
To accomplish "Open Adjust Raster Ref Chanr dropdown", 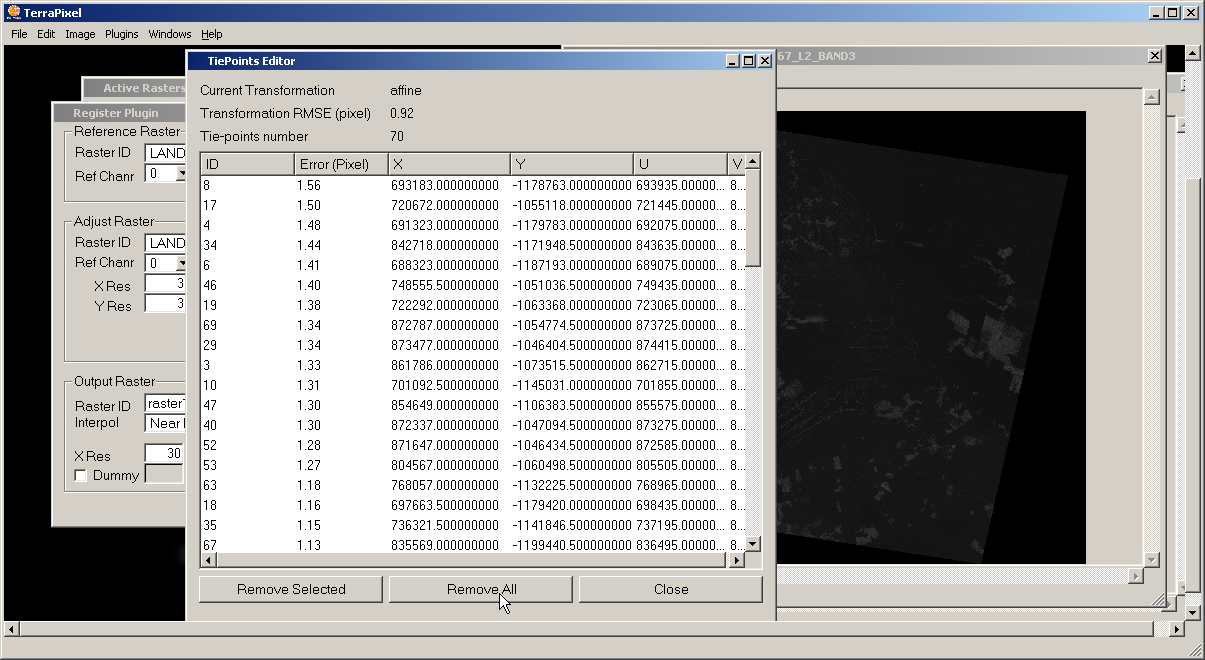I will tap(181, 264).
